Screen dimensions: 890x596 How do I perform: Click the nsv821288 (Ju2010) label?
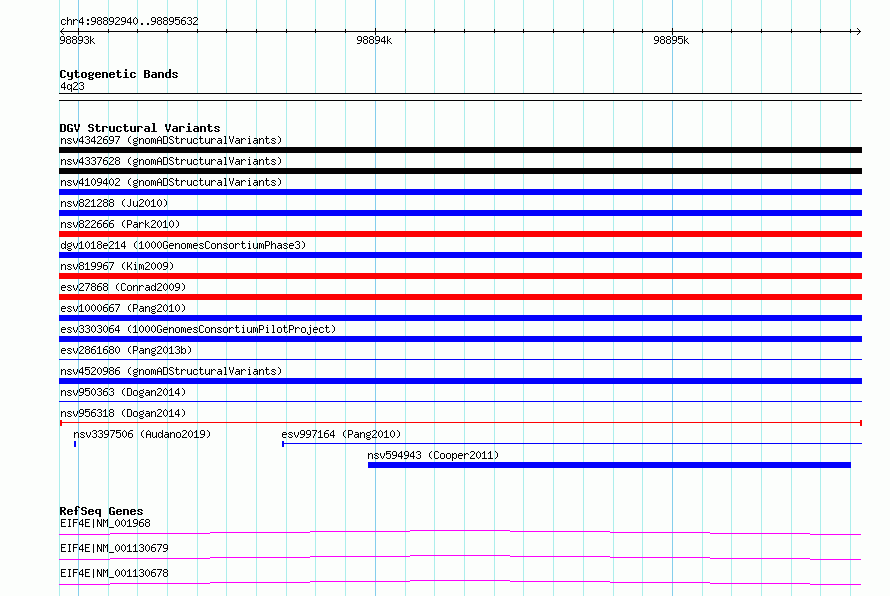pyautogui.click(x=114, y=203)
